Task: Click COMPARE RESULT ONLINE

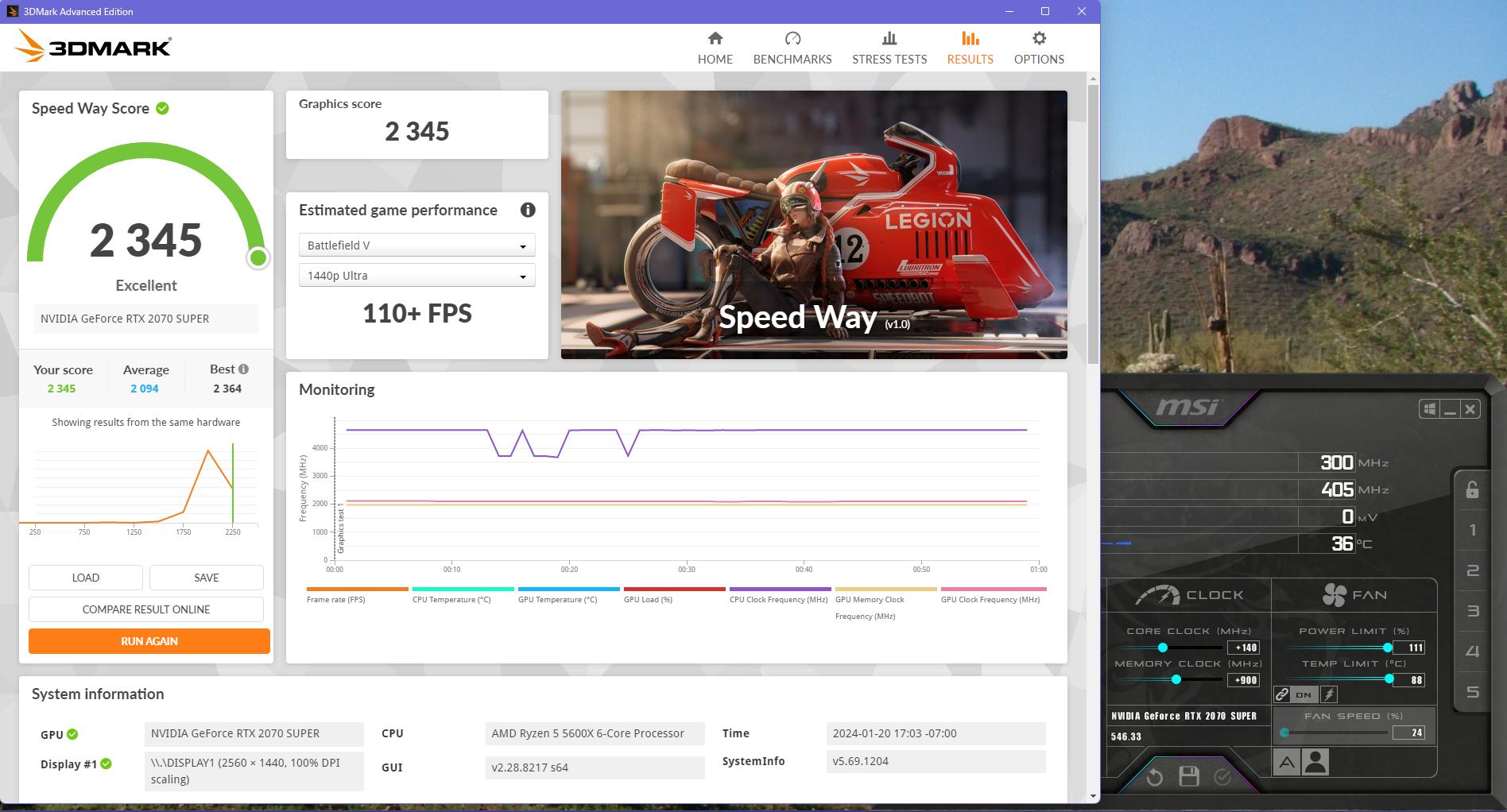Action: click(x=146, y=609)
